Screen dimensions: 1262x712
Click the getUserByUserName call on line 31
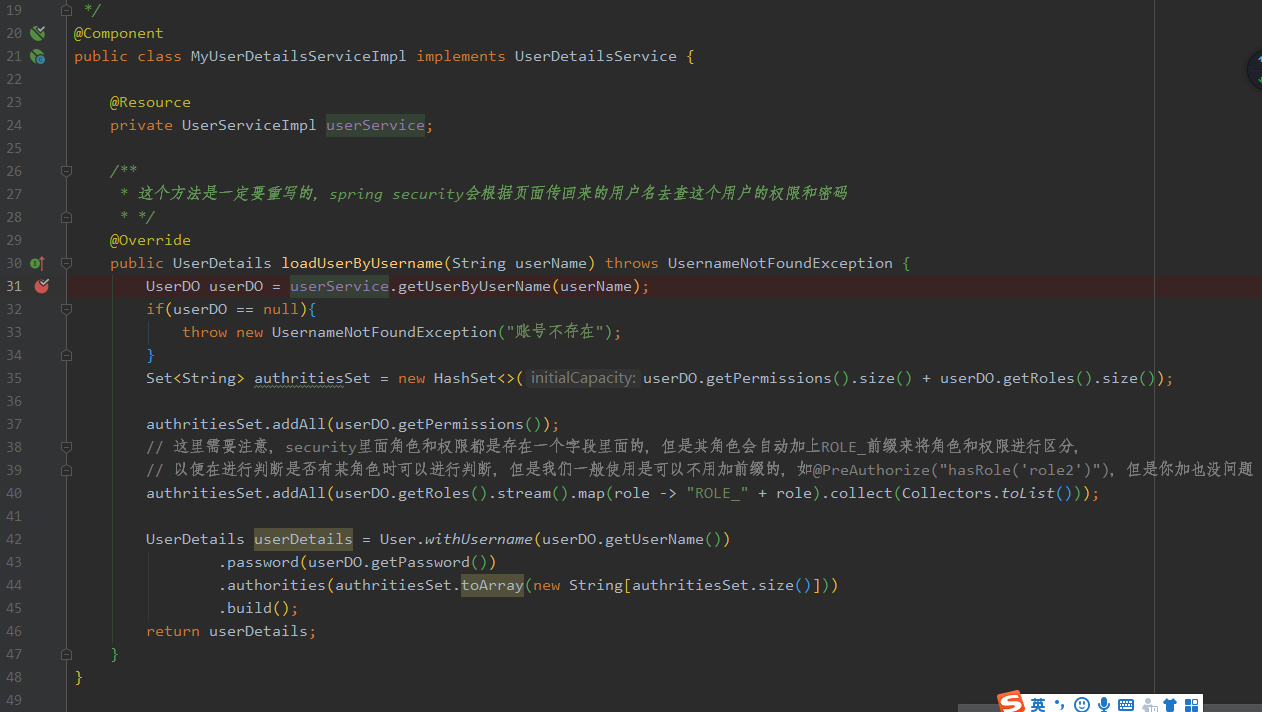(474, 286)
